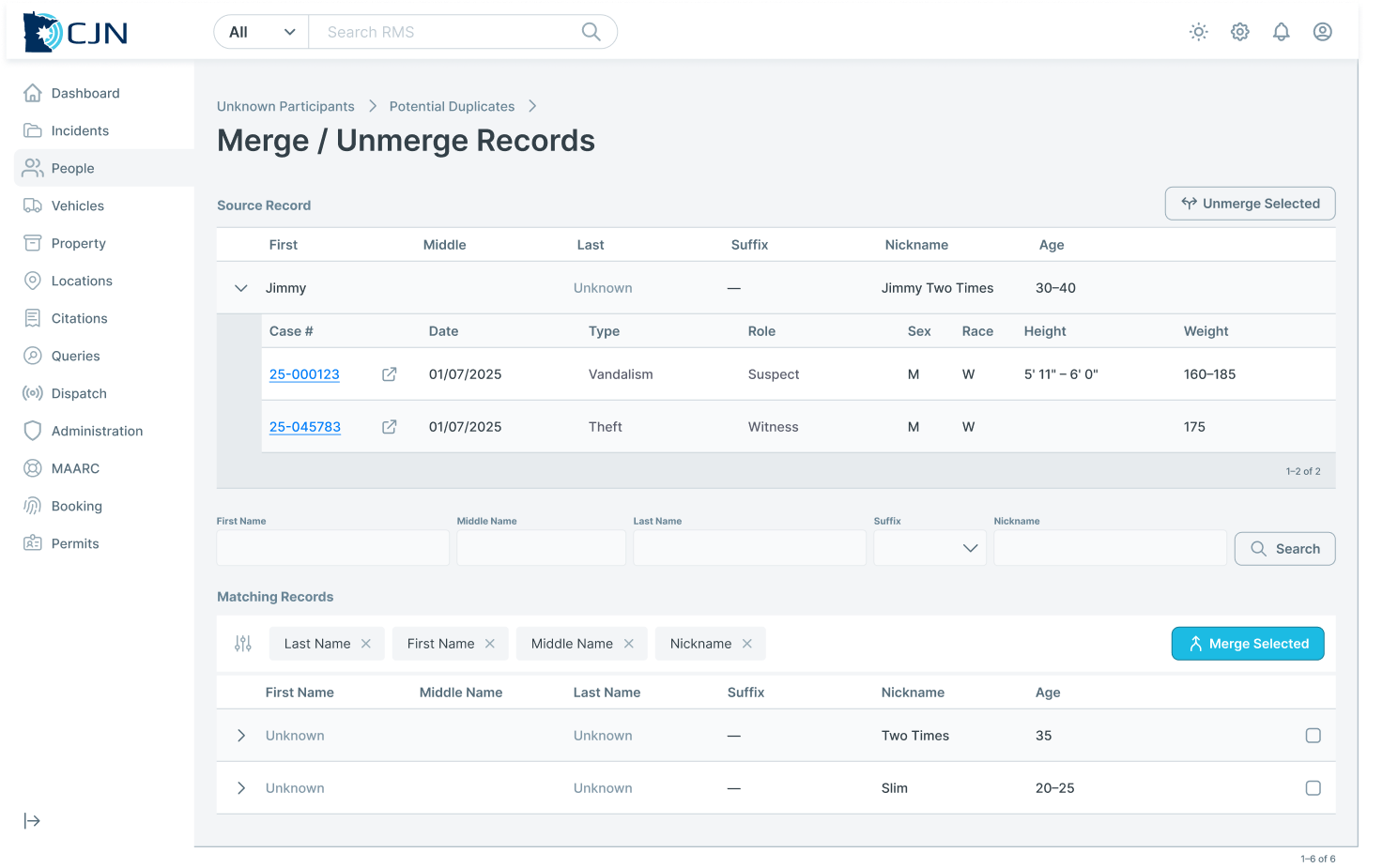Open external link icon for case 25-000123
This screenshot has height=868, width=1398.
coord(390,374)
